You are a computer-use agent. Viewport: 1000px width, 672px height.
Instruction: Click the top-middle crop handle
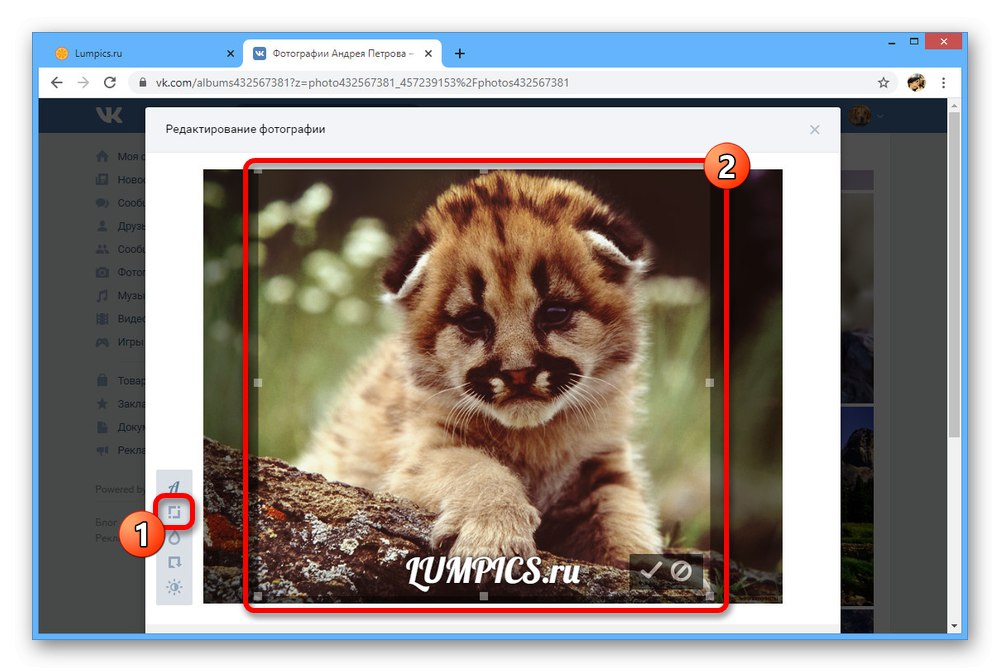484,171
